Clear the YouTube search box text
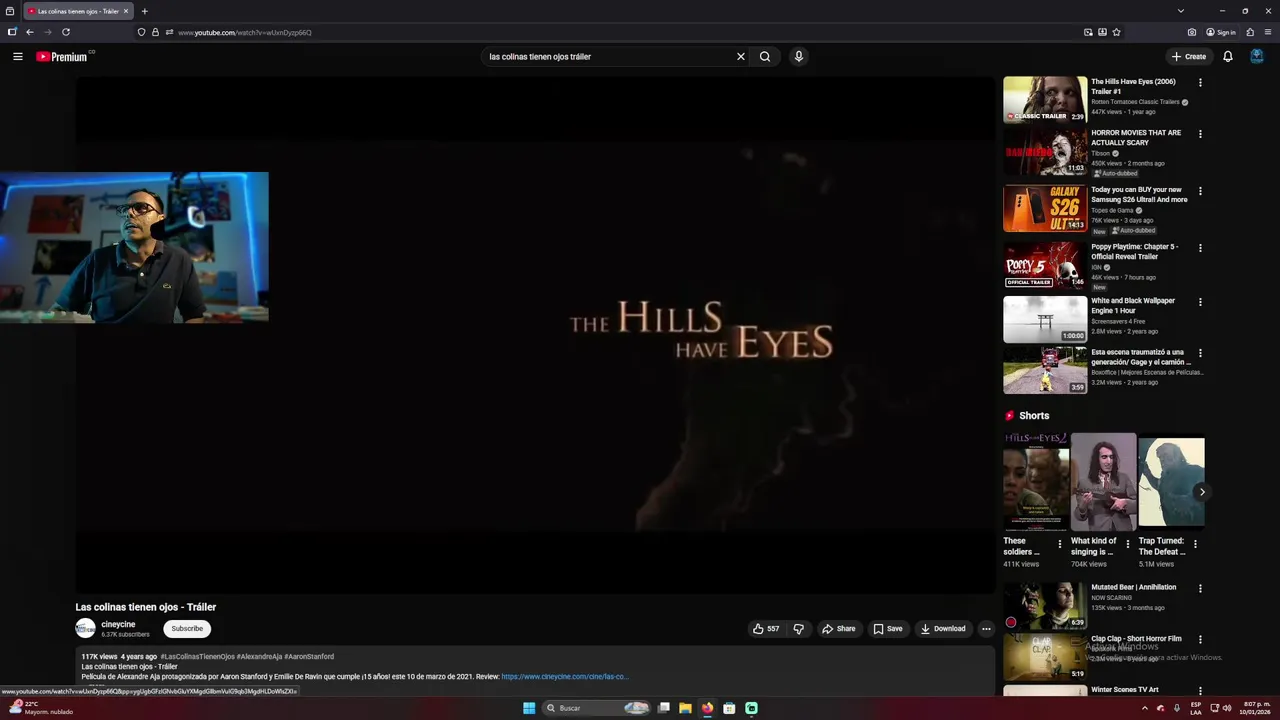Viewport: 1280px width, 720px height. pyautogui.click(x=741, y=57)
